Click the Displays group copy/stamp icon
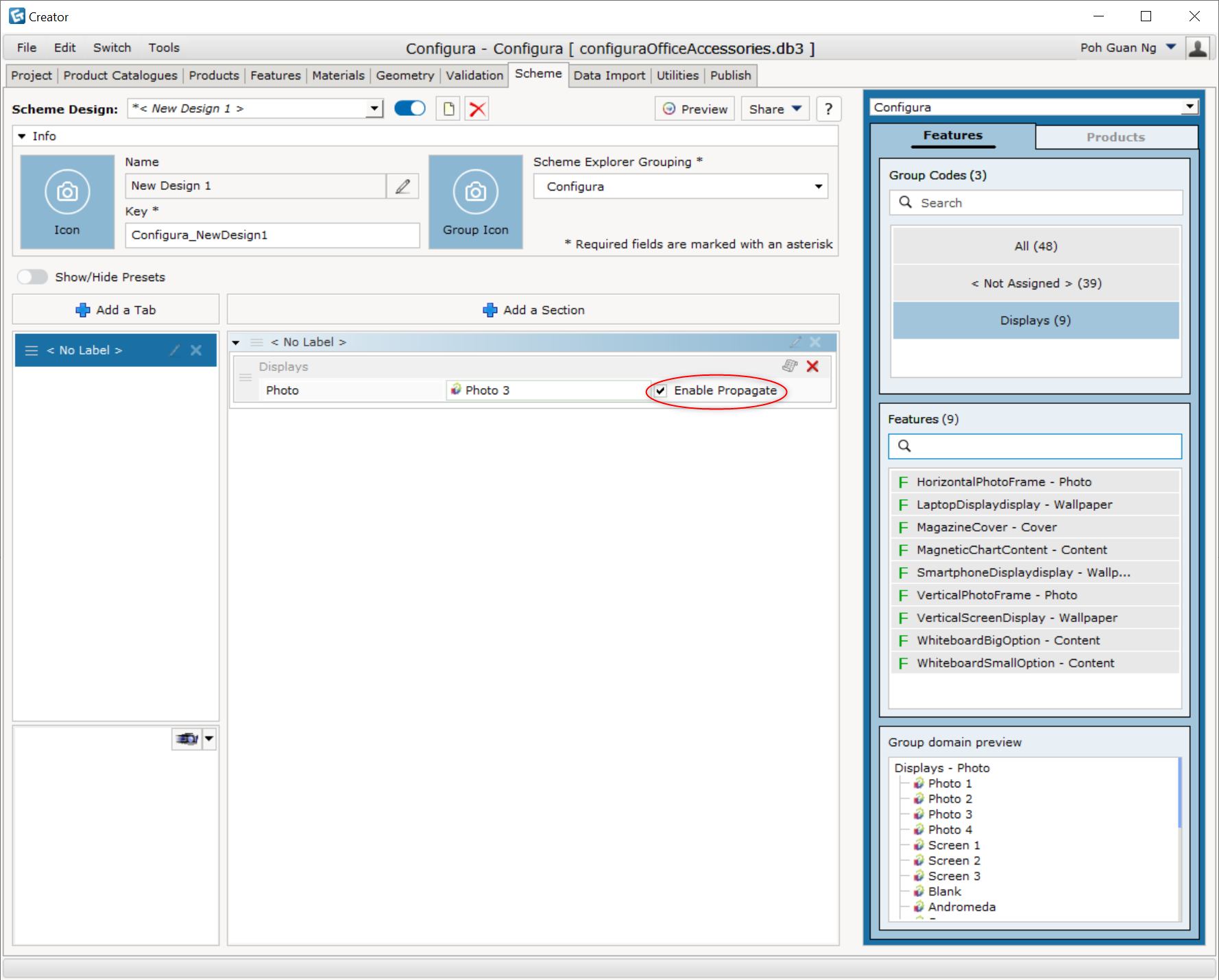 (x=790, y=366)
